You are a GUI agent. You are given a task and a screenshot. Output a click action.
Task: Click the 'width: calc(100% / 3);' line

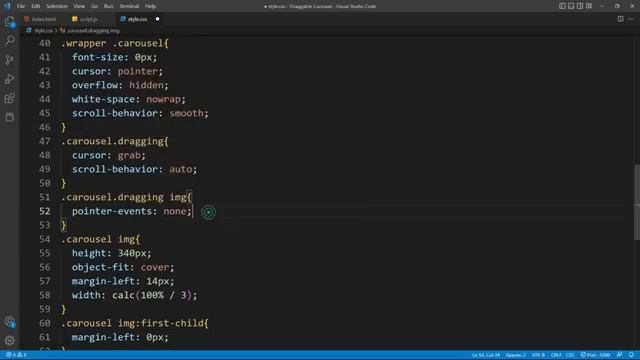(x=134, y=295)
